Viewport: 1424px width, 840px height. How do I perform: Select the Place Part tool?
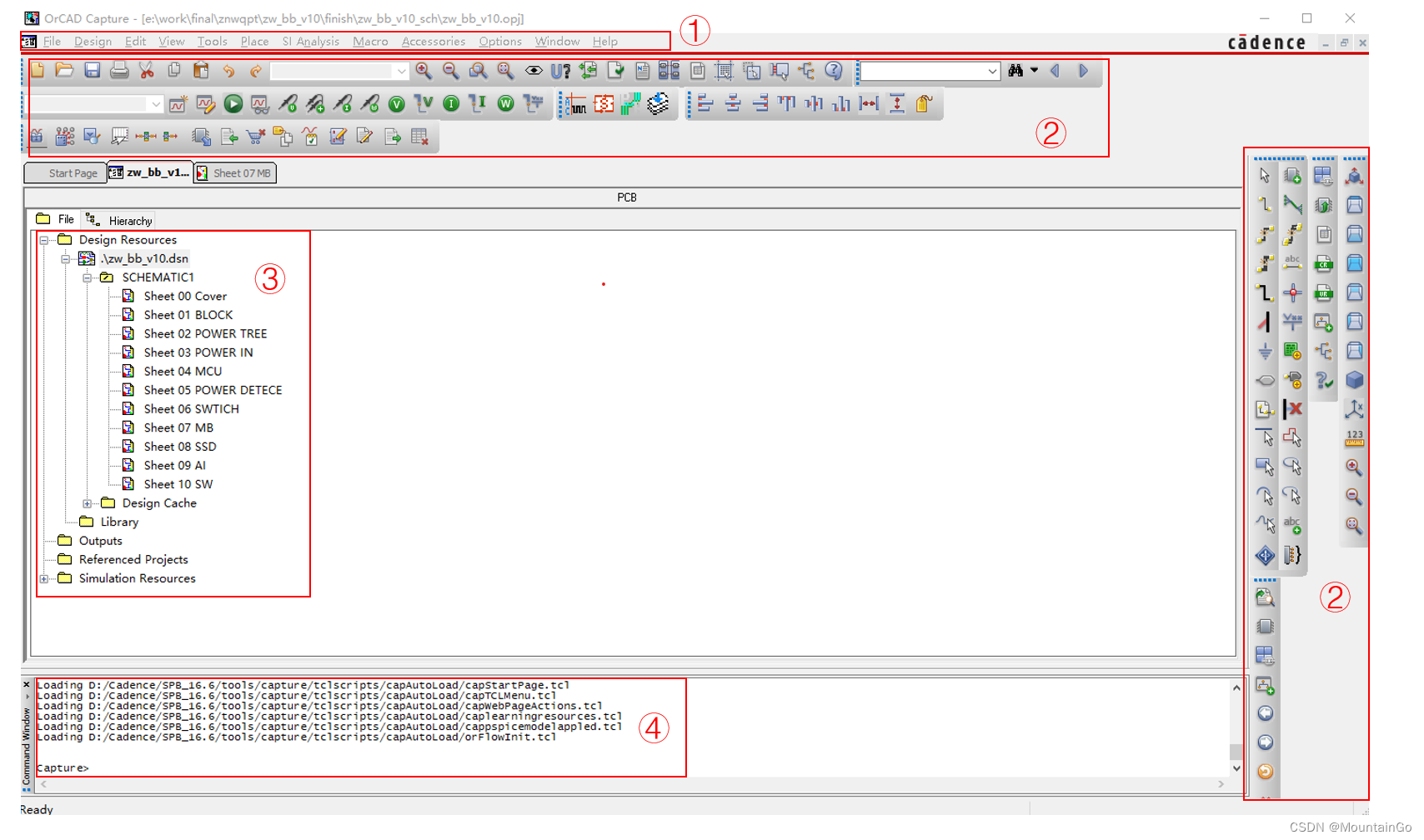click(1292, 176)
